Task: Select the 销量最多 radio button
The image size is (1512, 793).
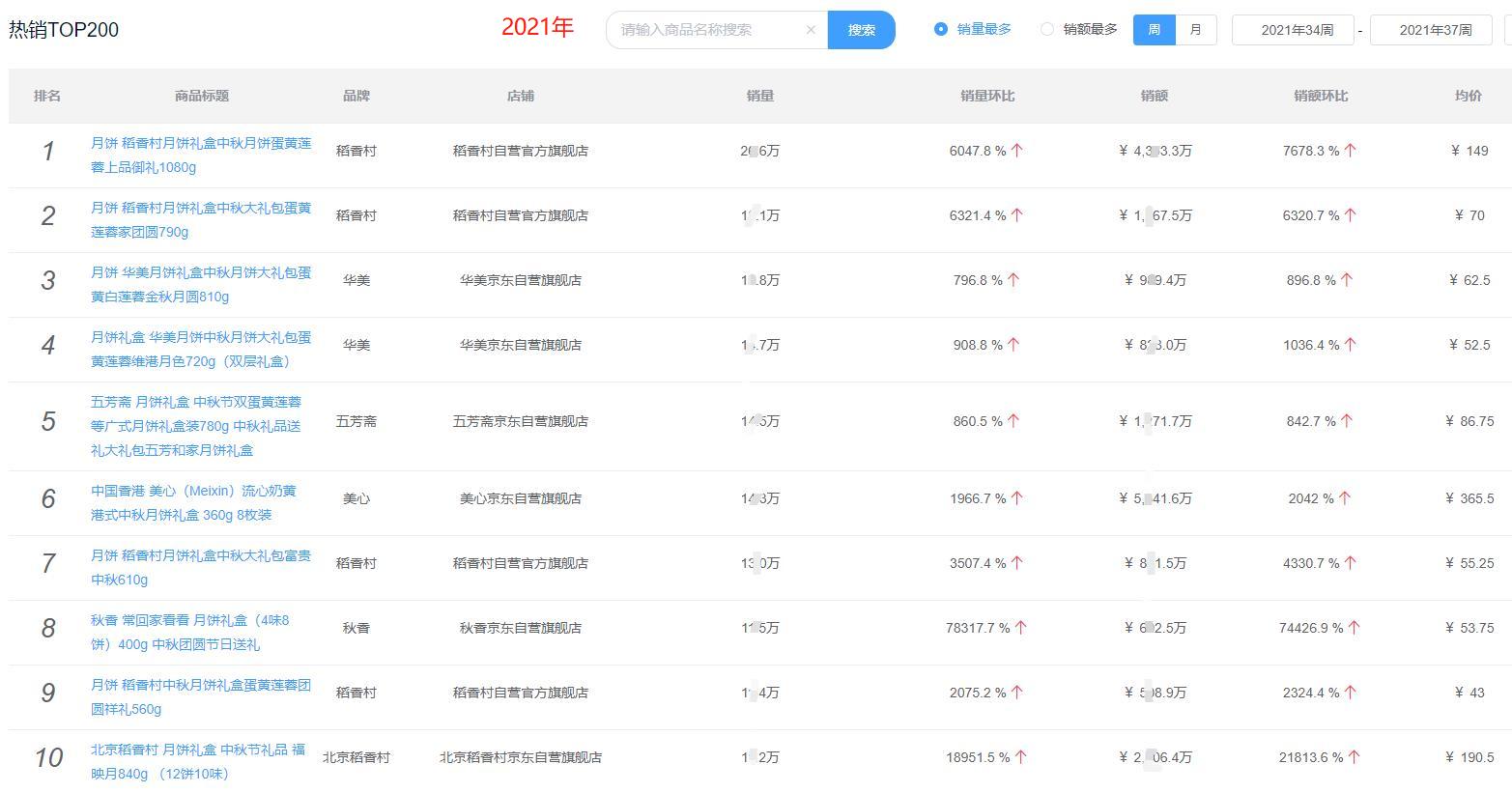Action: (x=941, y=30)
